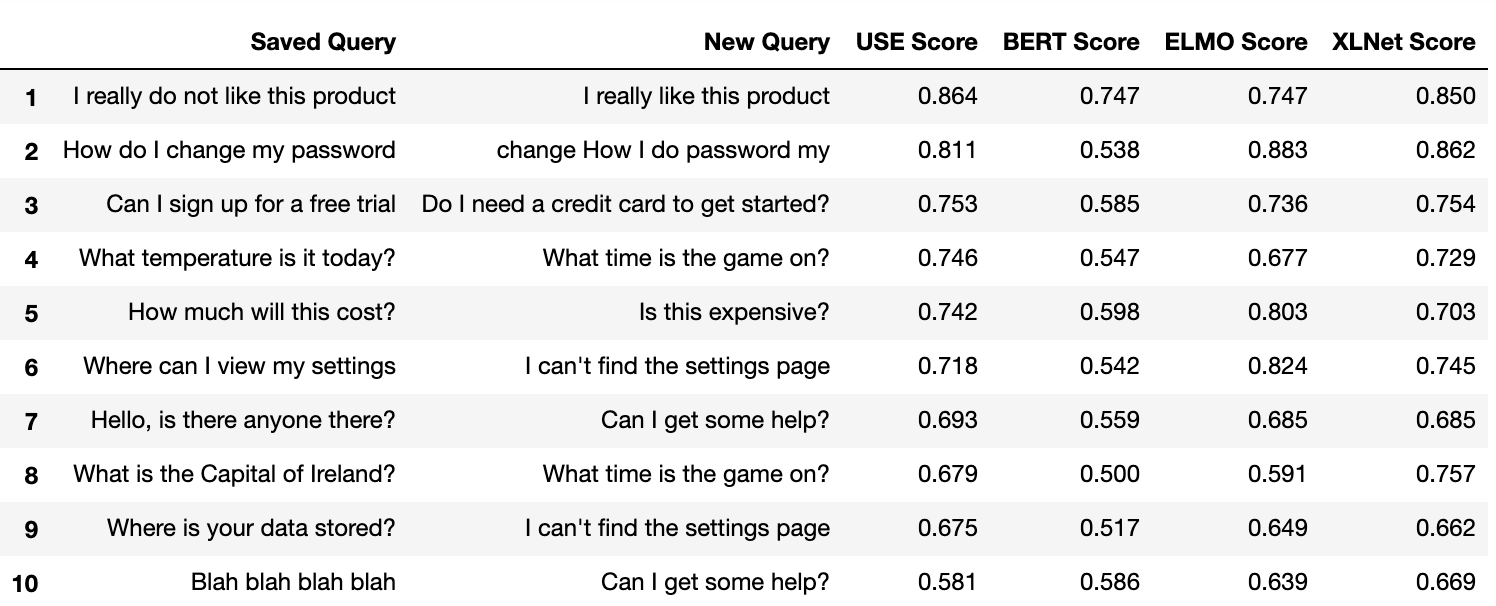Click the XLNet Score column header
Image resolution: width=1496 pixels, height=606 pixels.
(1403, 42)
